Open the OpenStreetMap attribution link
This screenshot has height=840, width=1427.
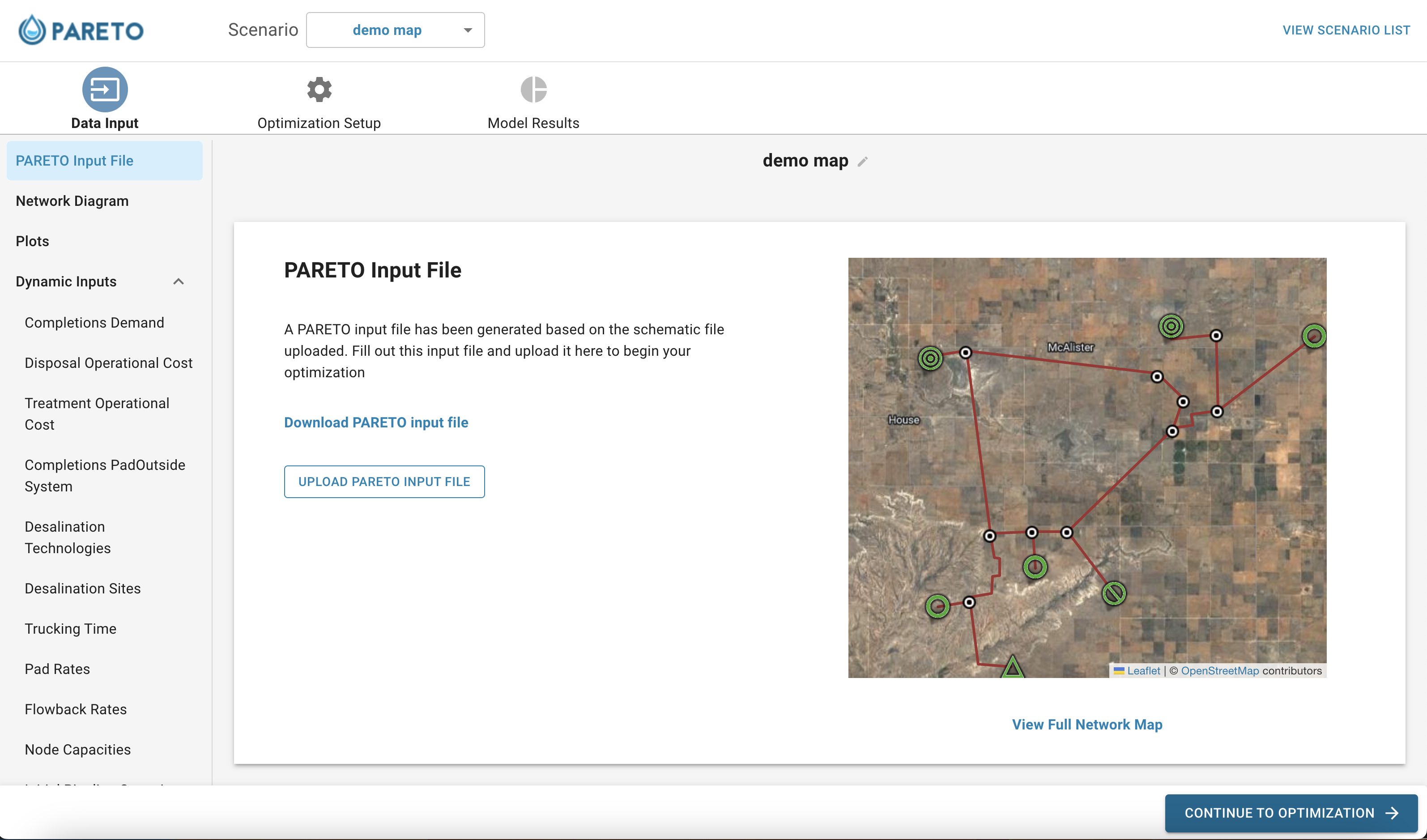(x=1220, y=671)
